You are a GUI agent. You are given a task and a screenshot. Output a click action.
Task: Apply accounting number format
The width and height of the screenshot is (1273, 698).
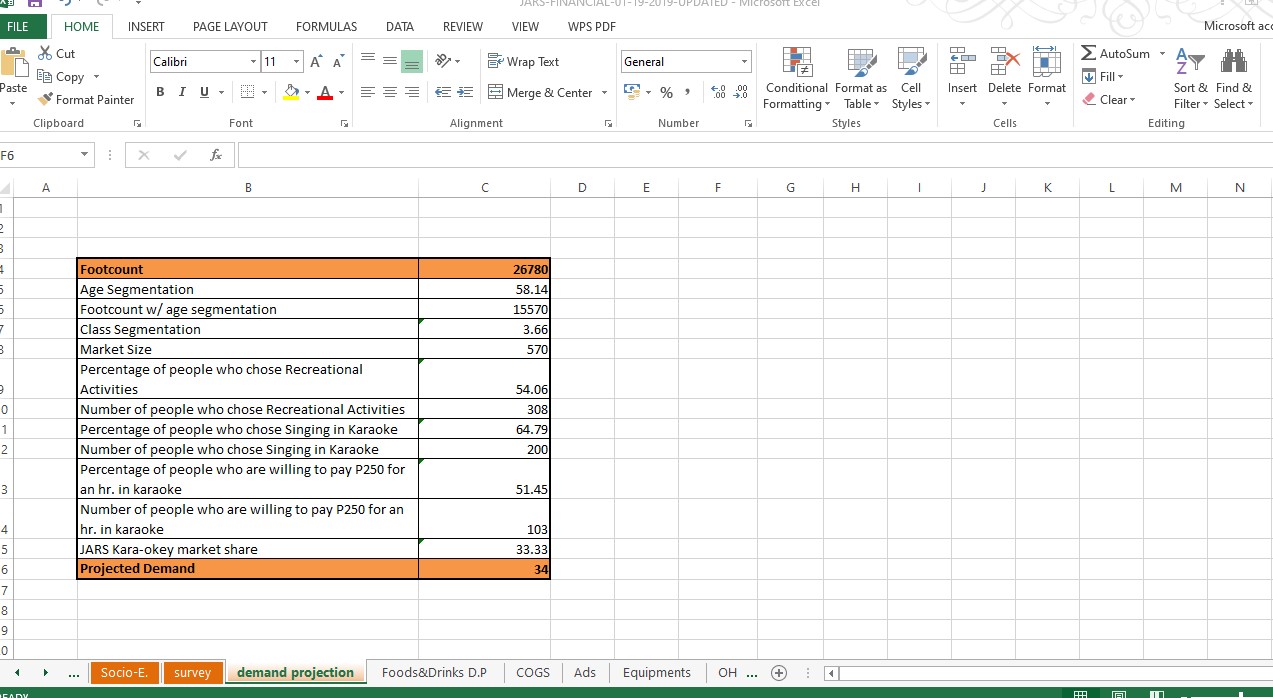pyautogui.click(x=630, y=92)
